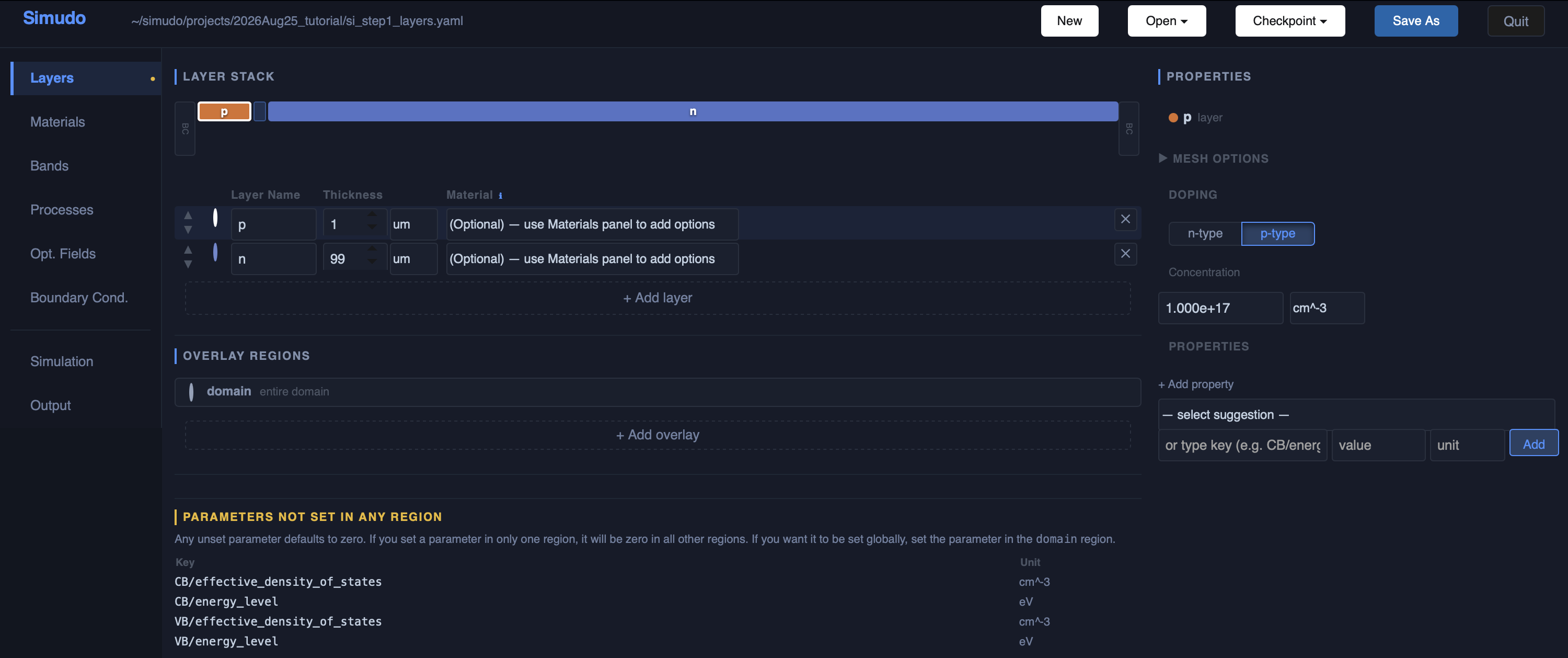Screen dimensions: 1568x658
Task: Click the Material info icon
Action: click(500, 196)
